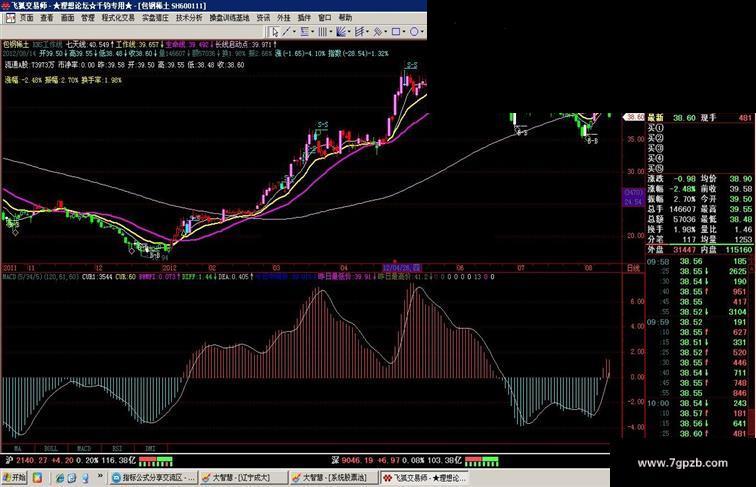Switch to the RSI indicator tab
This screenshot has width=756, height=487.
(x=117, y=448)
